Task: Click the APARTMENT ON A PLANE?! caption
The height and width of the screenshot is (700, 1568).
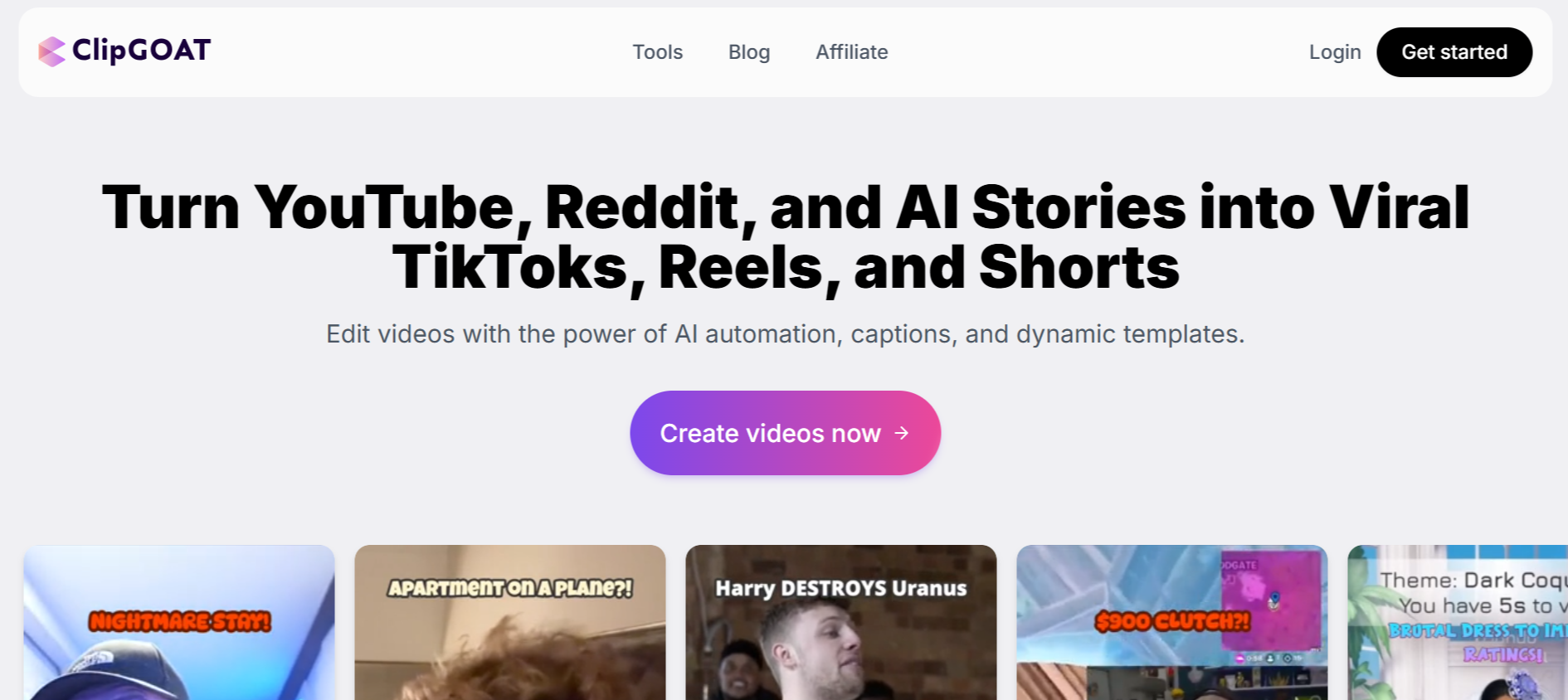Action: coord(510,588)
